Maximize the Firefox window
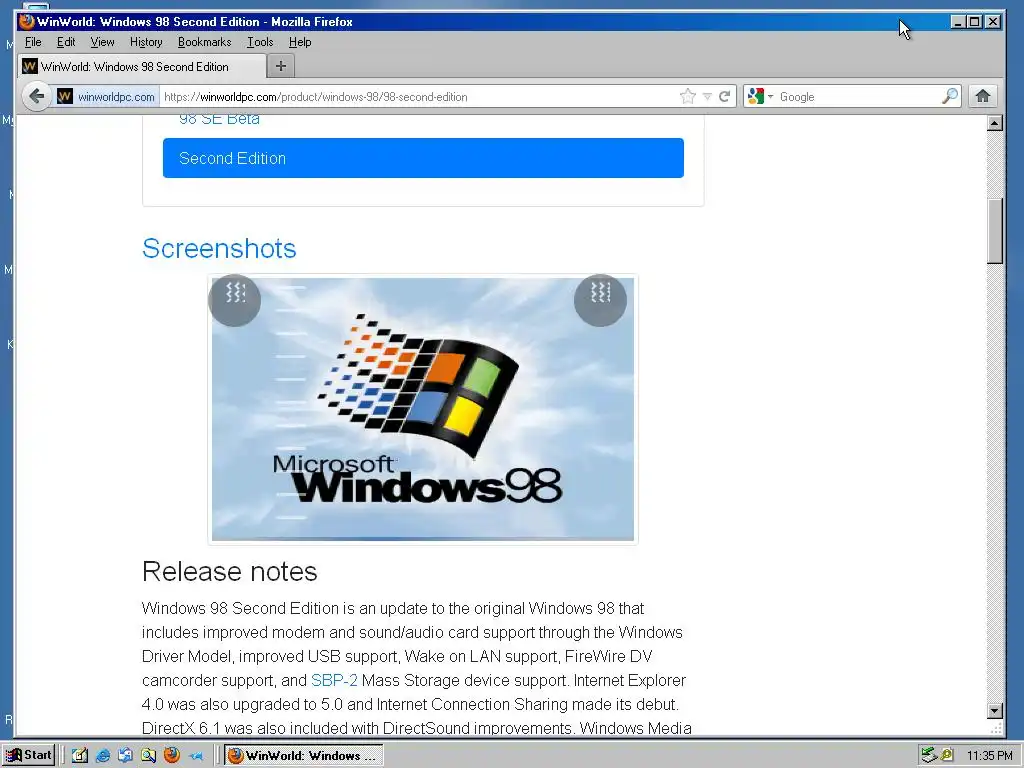This screenshot has width=1024, height=768. click(974, 22)
